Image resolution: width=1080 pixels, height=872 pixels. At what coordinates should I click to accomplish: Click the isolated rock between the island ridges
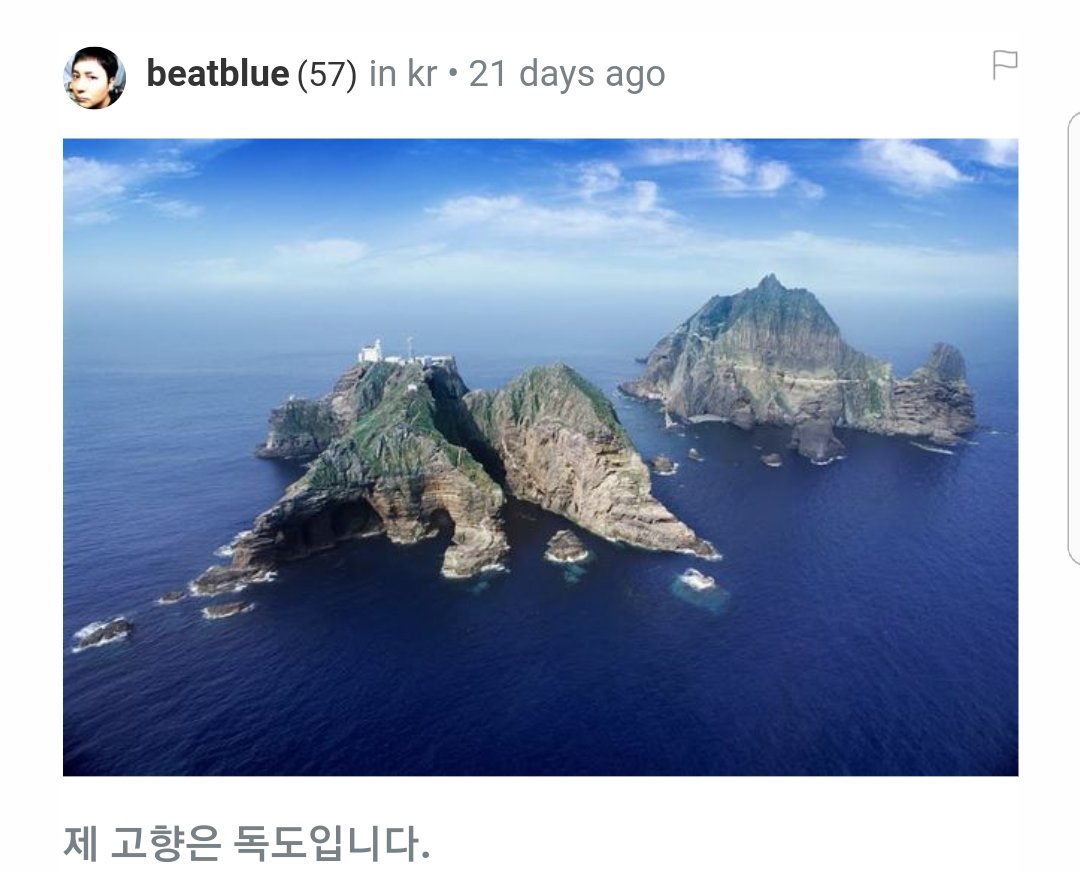point(566,546)
